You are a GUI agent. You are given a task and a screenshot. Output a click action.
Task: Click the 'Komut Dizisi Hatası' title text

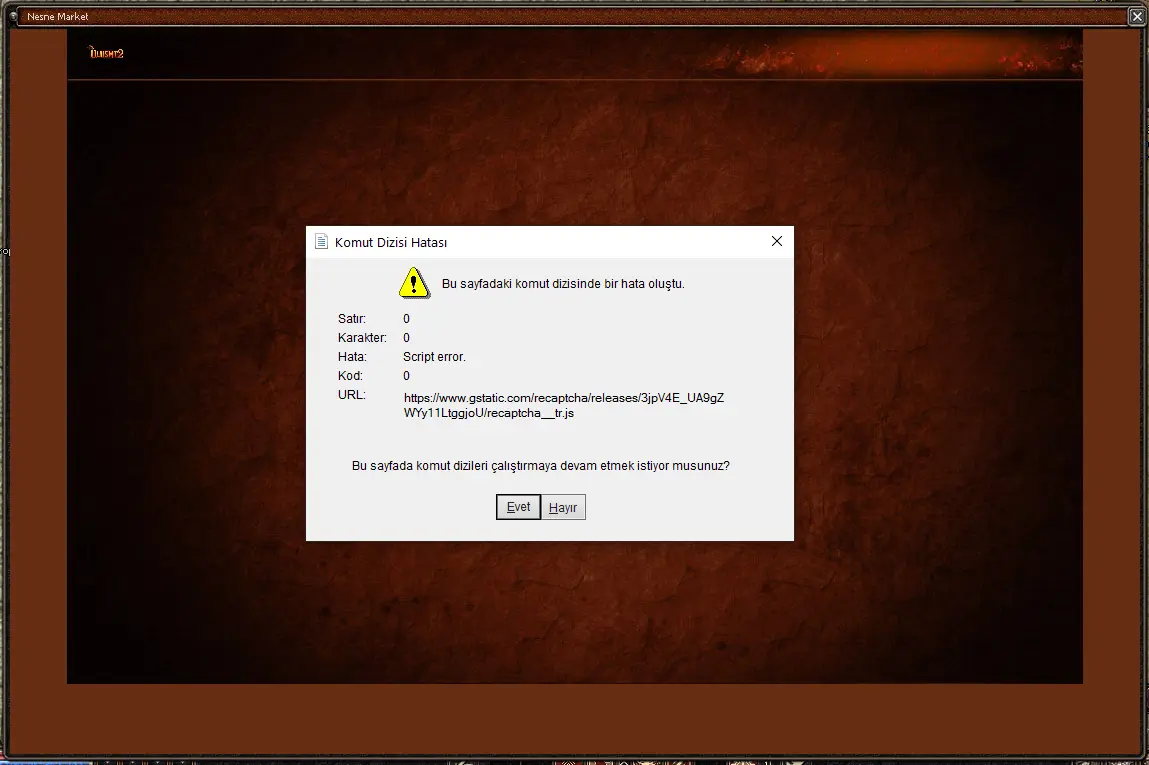[391, 243]
